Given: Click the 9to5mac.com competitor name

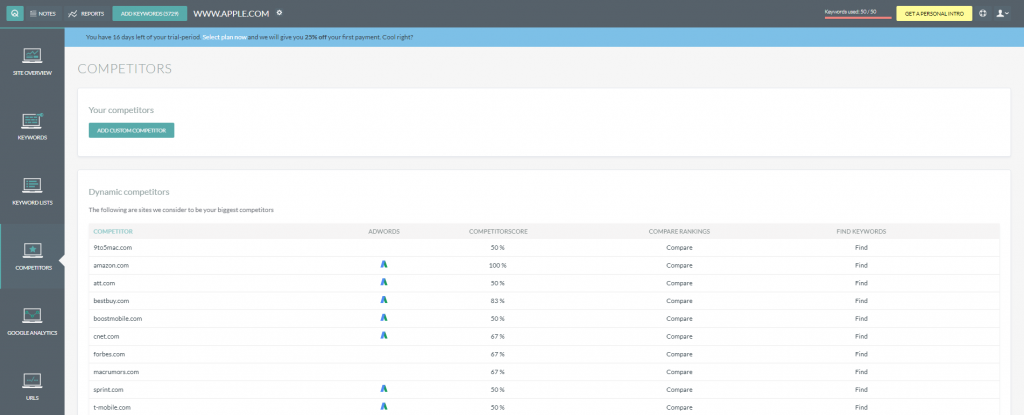Looking at the screenshot, I should (113, 248).
